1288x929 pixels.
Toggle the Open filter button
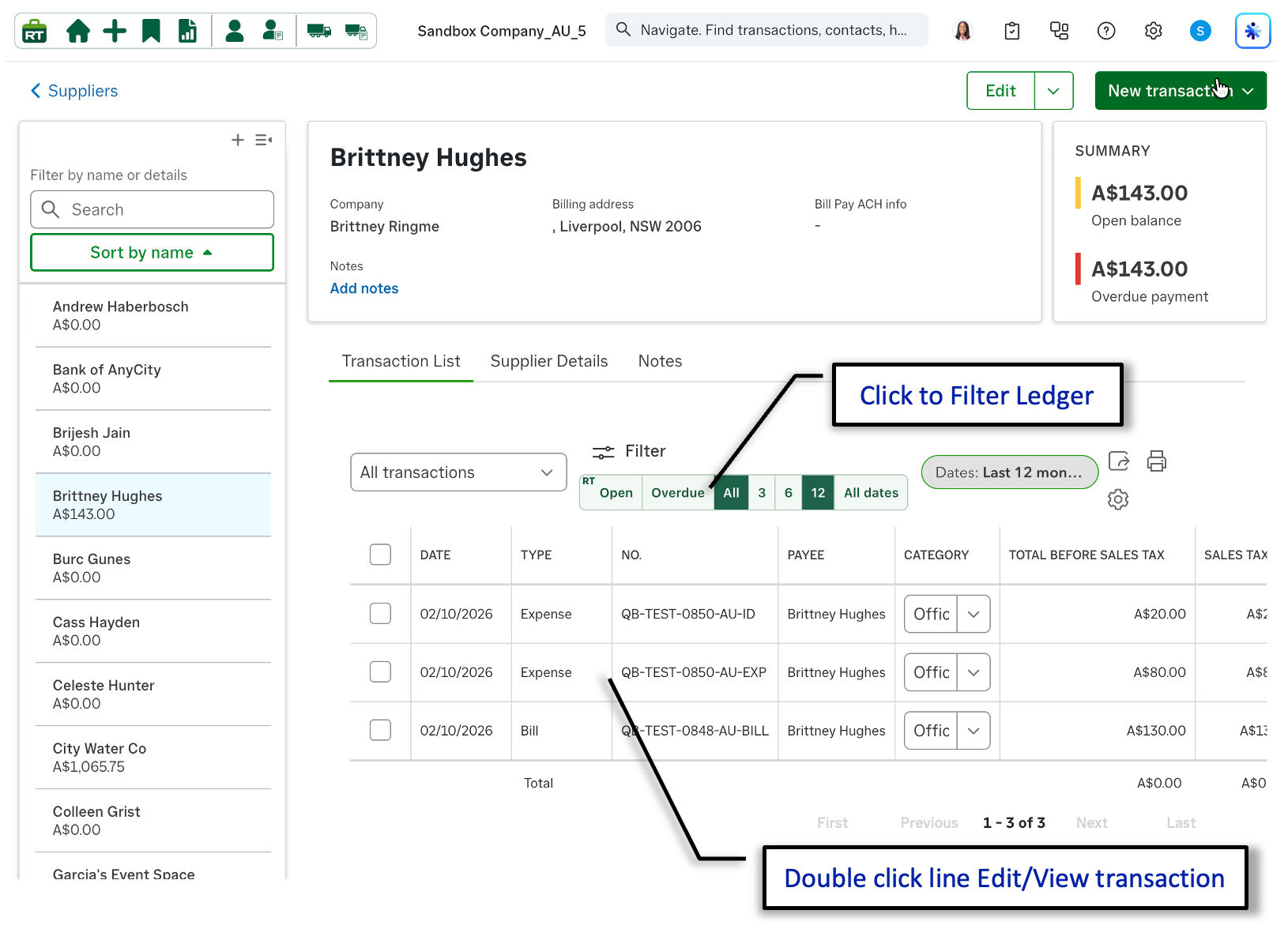click(616, 493)
